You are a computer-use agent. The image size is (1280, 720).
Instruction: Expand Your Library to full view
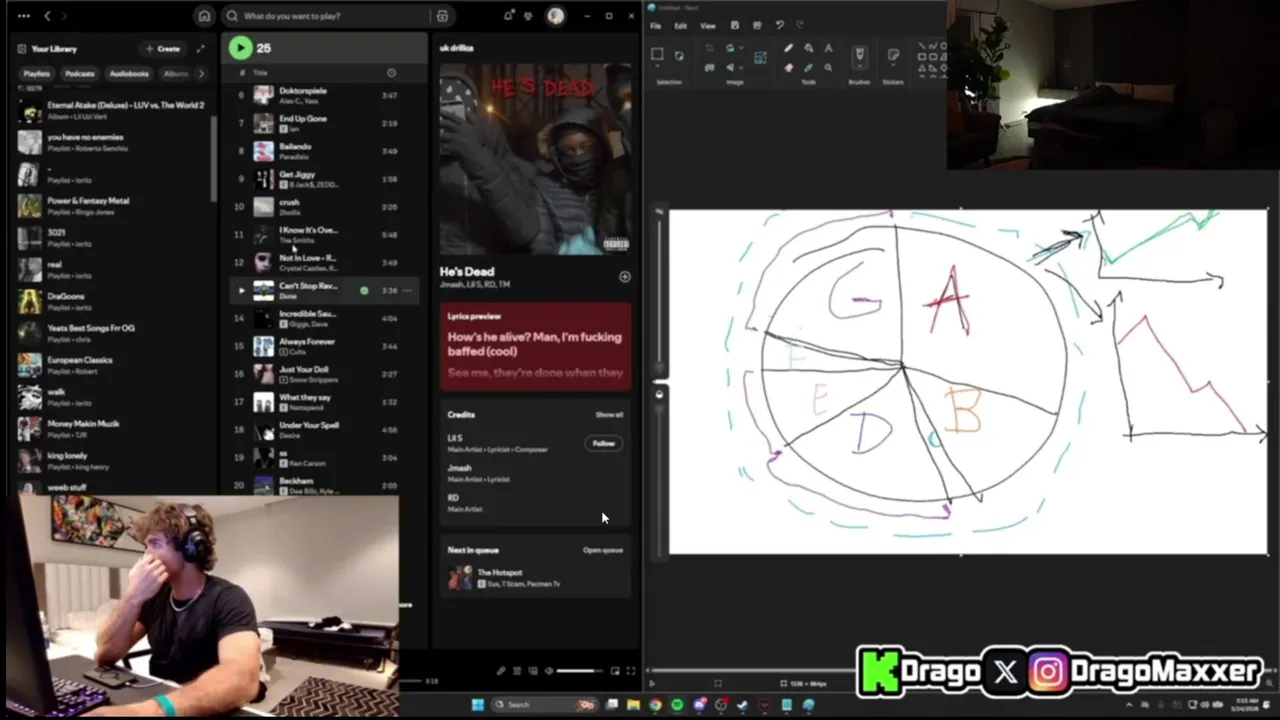tap(200, 48)
